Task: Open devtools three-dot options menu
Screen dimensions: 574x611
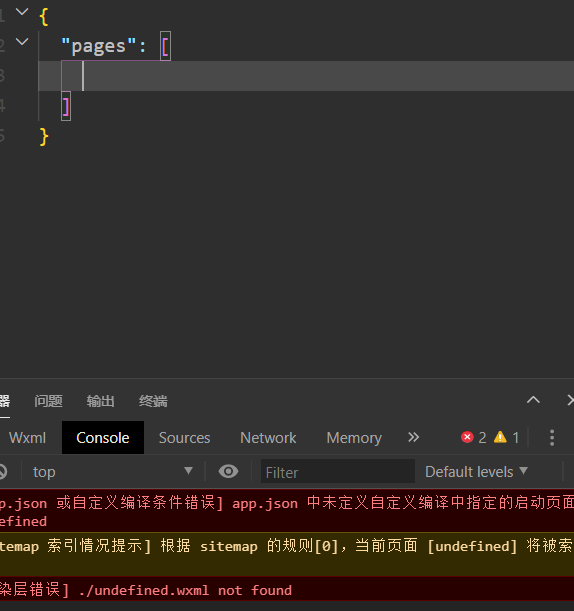Action: 552,438
